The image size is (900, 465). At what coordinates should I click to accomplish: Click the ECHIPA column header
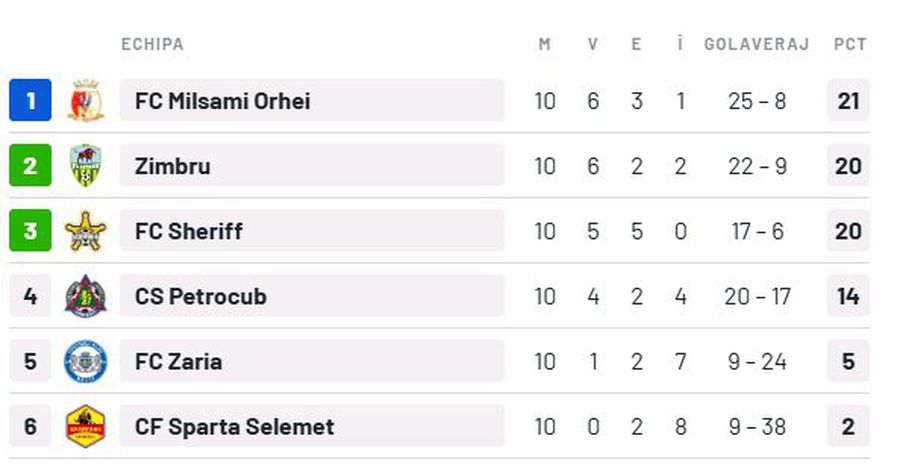(x=152, y=45)
